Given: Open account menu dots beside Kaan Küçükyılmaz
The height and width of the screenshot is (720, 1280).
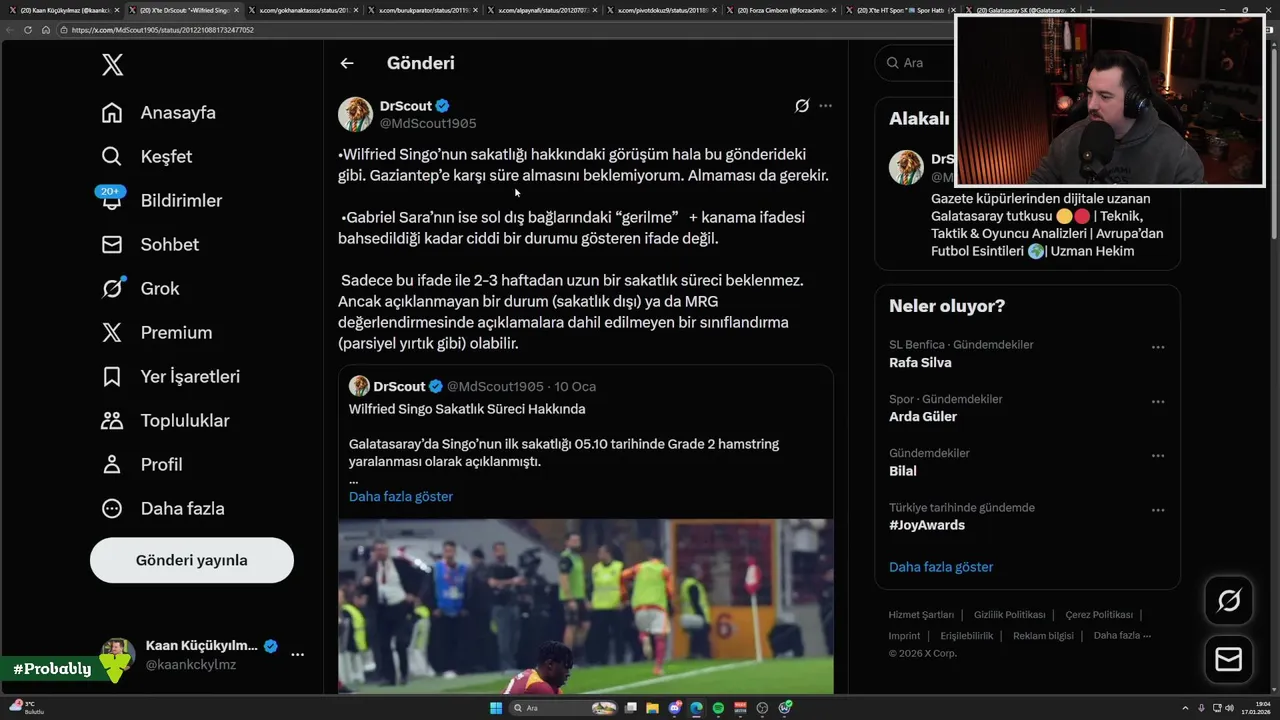Looking at the screenshot, I should click(x=297, y=655).
